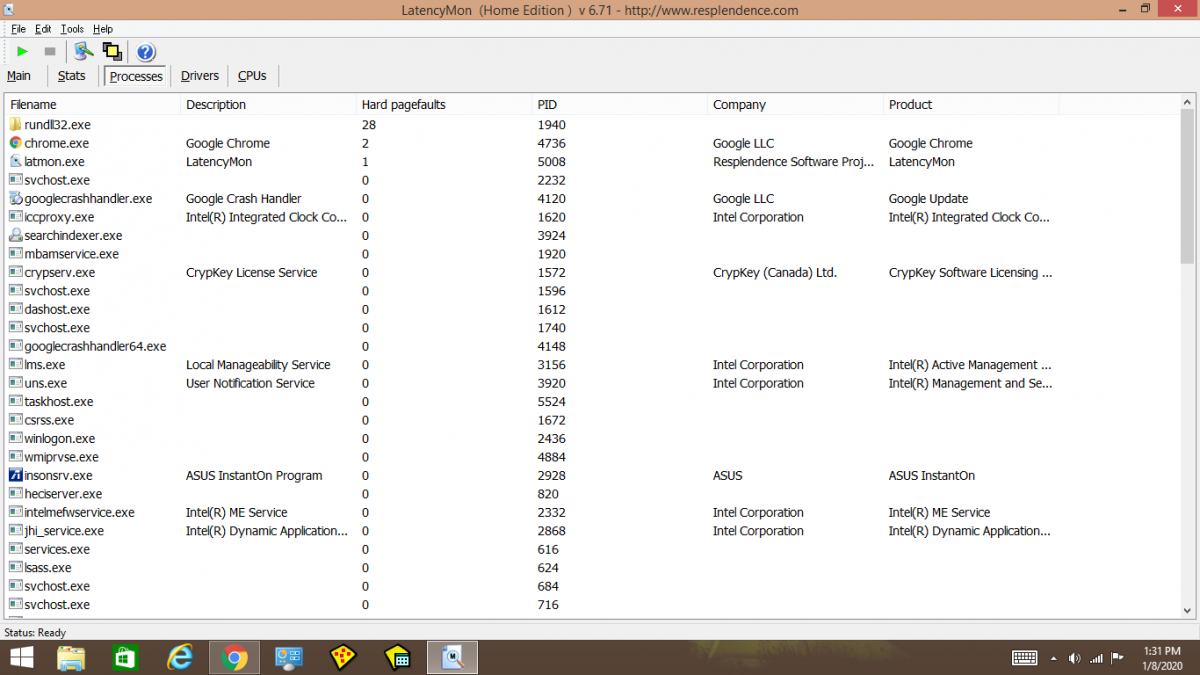Click the gray stop monitor button
This screenshot has height=675, width=1200.
pyautogui.click(x=50, y=52)
